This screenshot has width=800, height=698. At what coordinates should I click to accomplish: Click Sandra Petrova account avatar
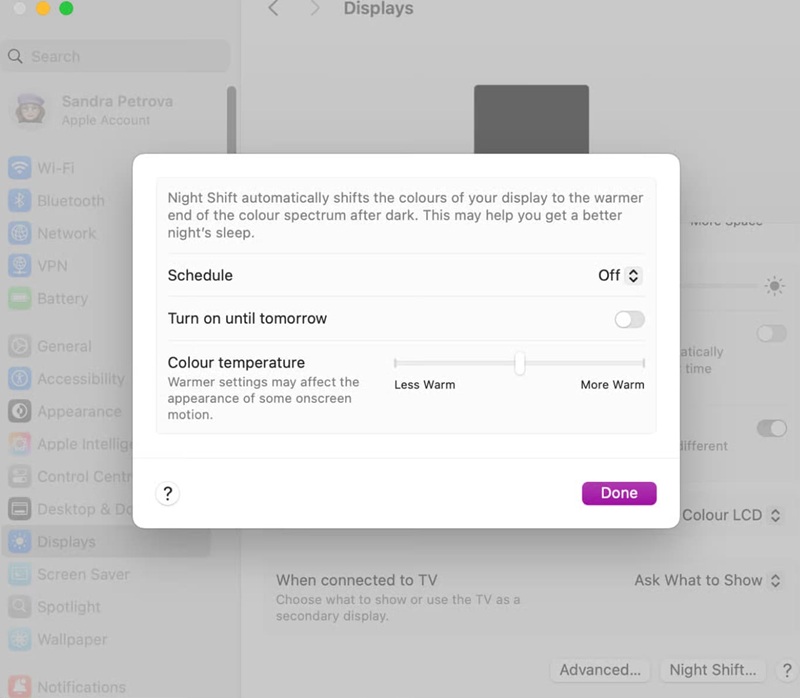pos(30,110)
